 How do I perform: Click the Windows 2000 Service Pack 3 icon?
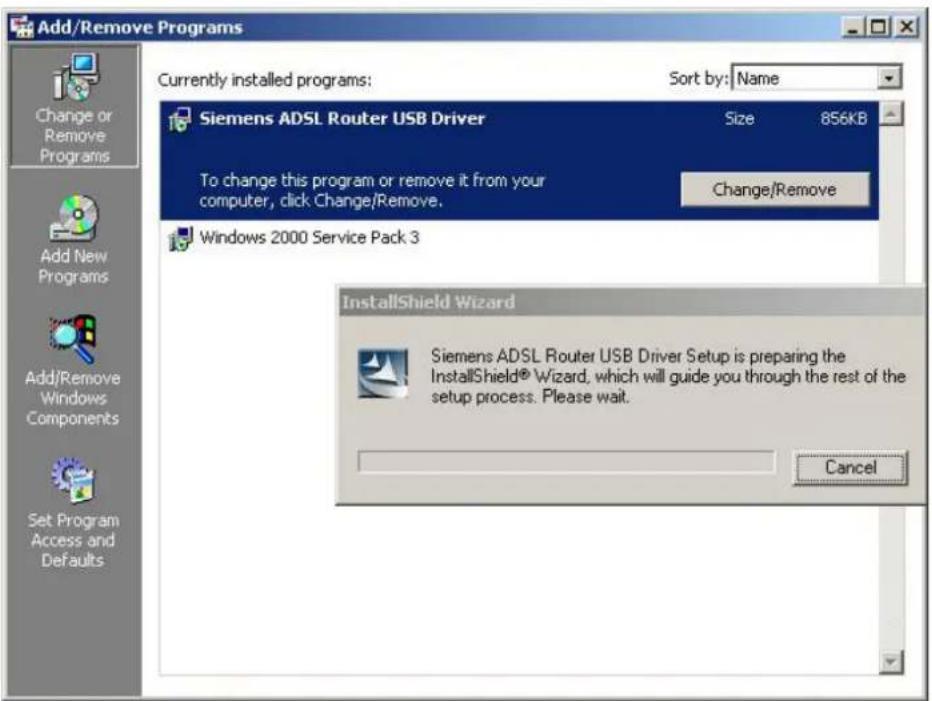click(x=180, y=238)
